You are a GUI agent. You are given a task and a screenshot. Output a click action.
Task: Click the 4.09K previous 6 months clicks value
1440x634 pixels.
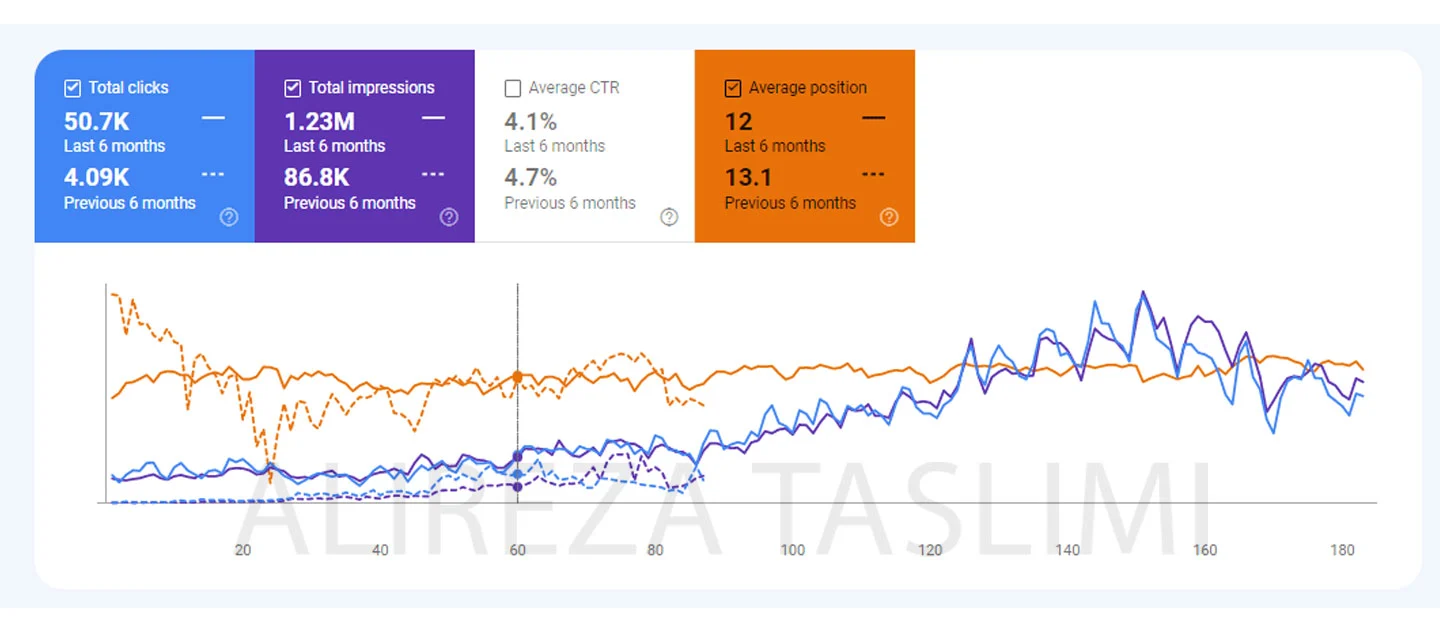click(97, 177)
